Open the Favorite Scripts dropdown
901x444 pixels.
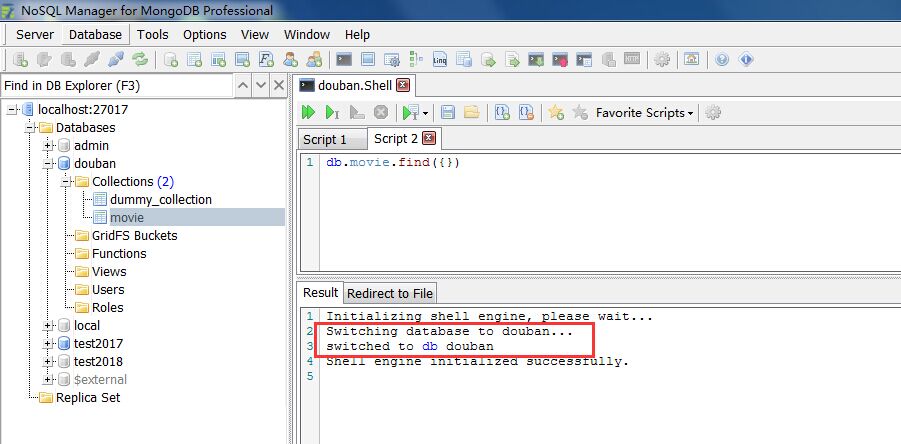click(644, 113)
